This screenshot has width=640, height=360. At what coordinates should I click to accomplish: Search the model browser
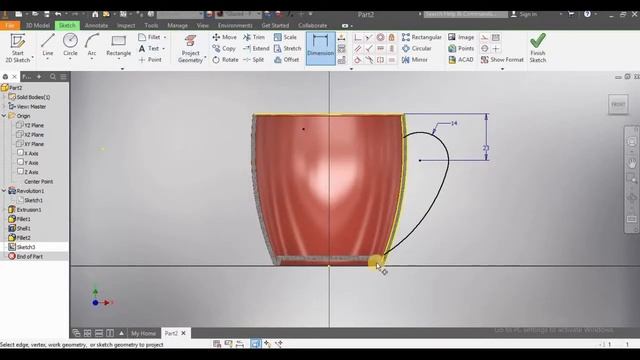click(53, 77)
